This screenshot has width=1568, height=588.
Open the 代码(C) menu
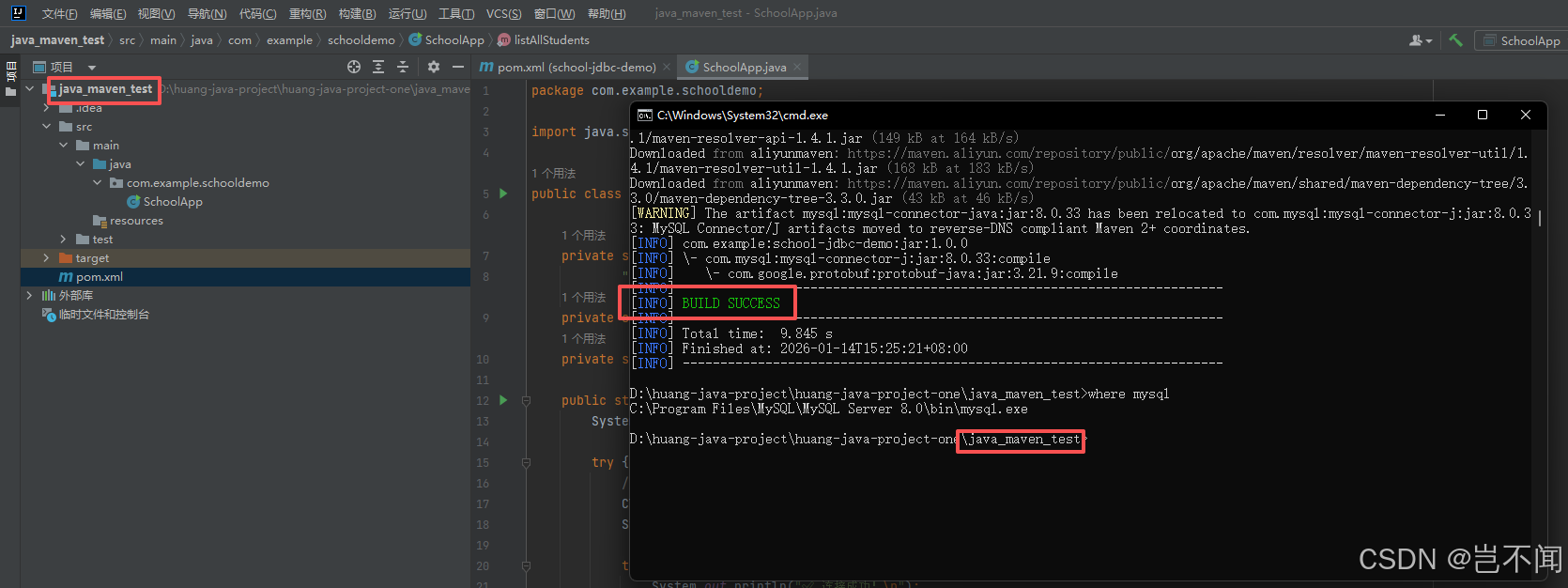(x=257, y=13)
